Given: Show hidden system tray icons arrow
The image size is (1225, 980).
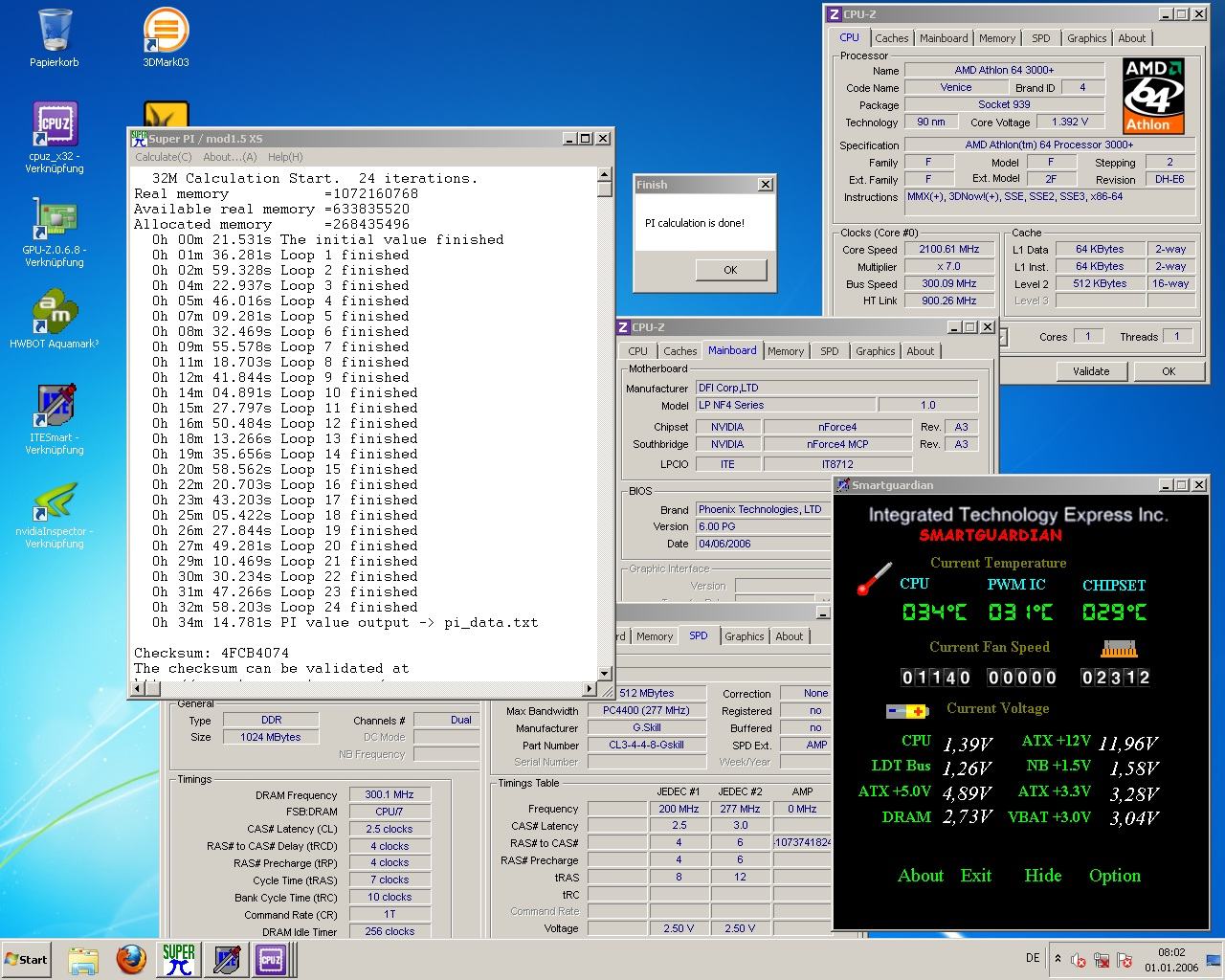Looking at the screenshot, I should tap(1058, 958).
